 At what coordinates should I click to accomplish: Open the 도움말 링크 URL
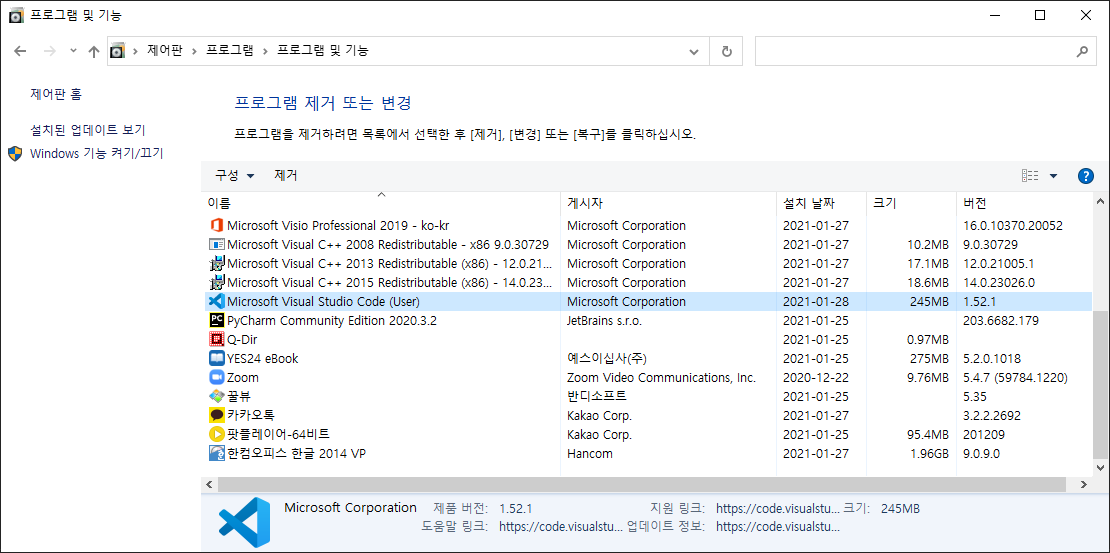561,527
